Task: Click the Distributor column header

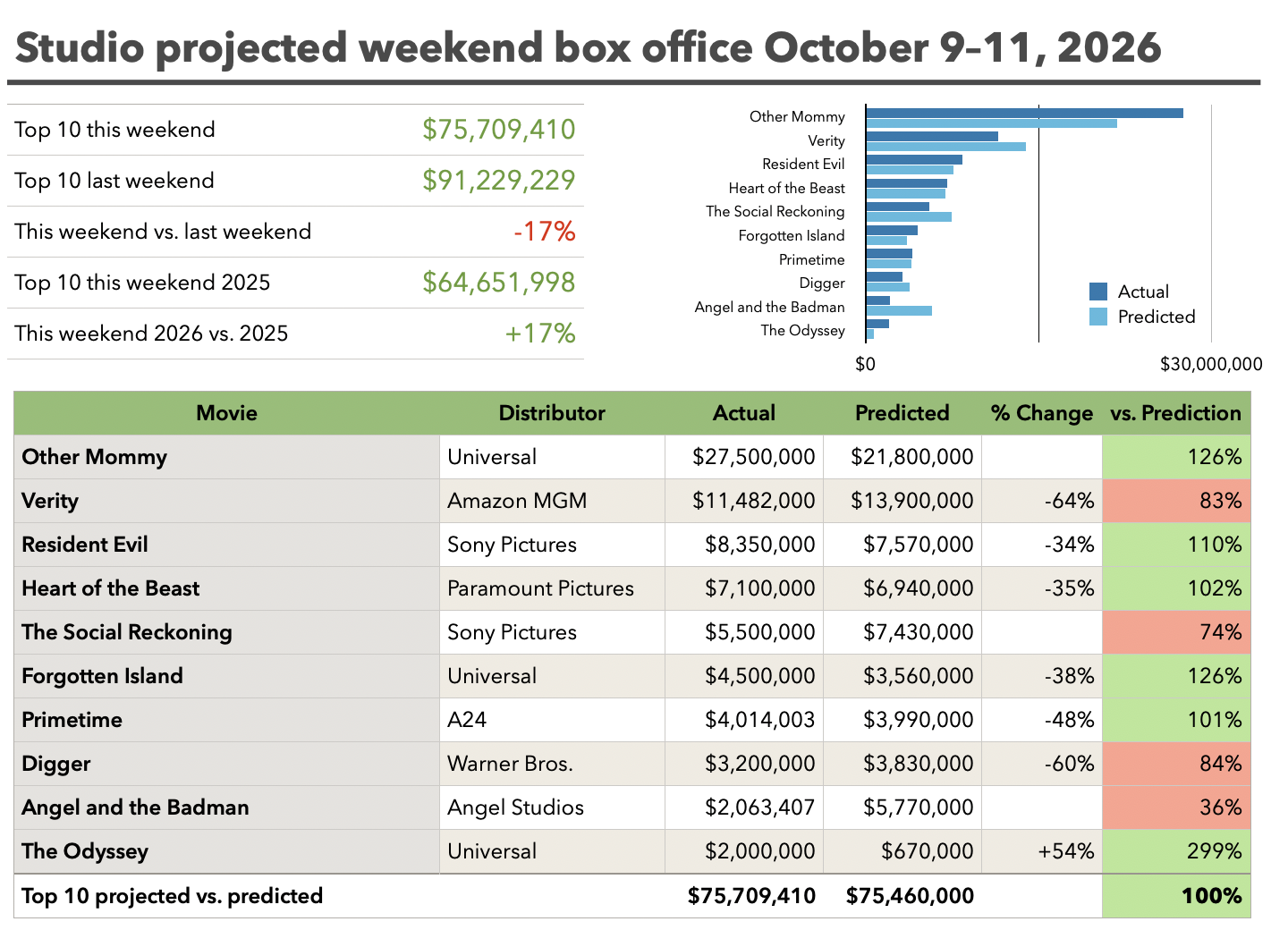Action: tap(552, 413)
